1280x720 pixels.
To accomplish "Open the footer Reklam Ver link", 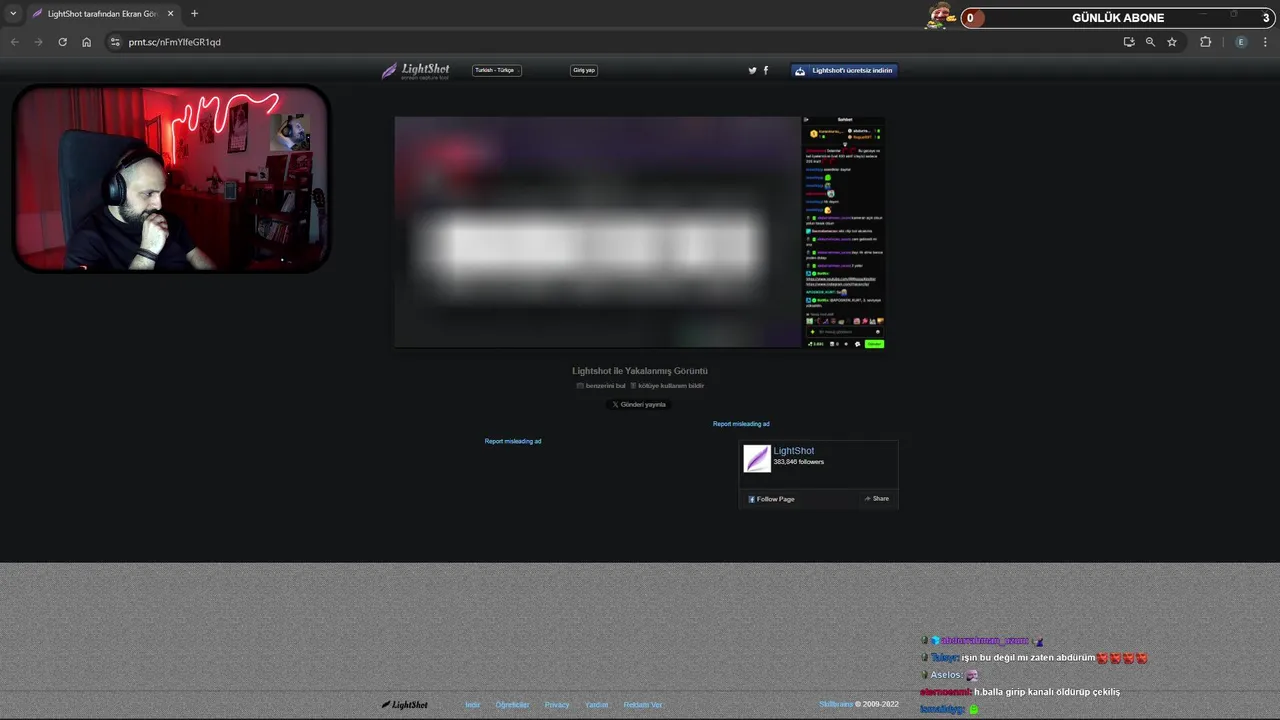I will 643,705.
